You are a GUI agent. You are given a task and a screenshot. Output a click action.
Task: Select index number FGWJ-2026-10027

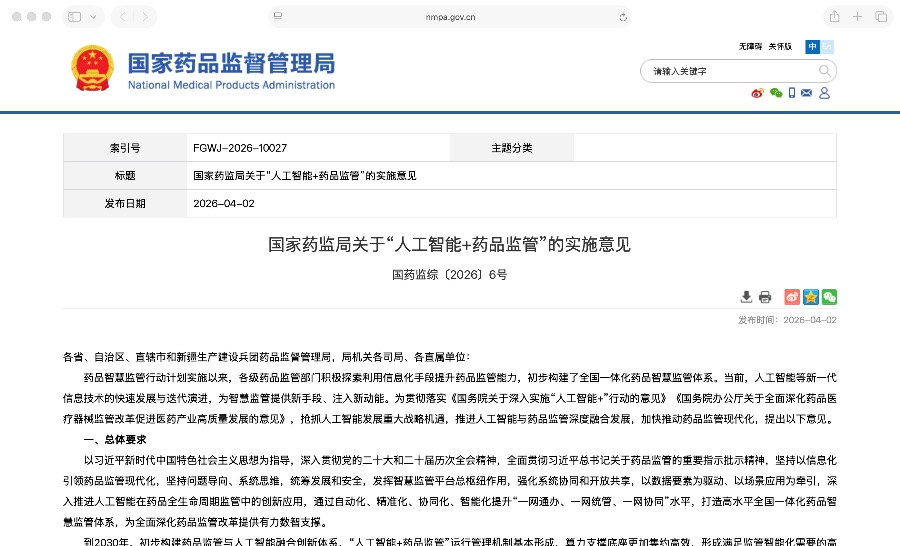pos(240,148)
